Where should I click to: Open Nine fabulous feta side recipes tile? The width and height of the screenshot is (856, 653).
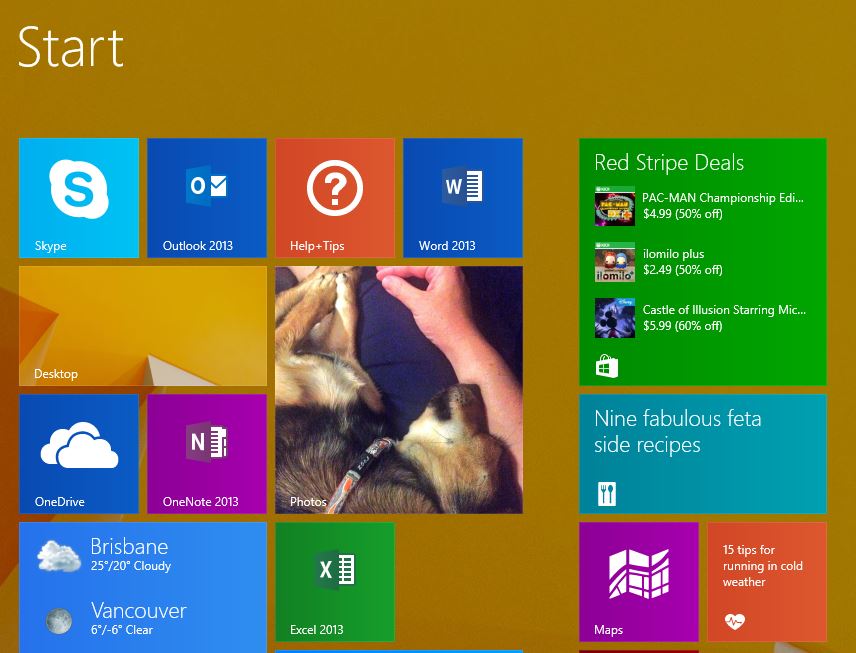[703, 454]
